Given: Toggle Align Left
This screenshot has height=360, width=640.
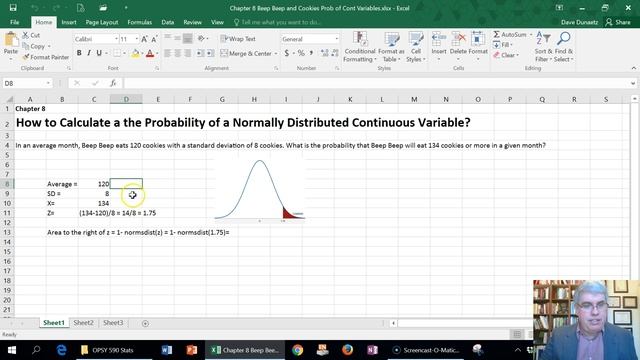Looking at the screenshot, I should click(167, 53).
